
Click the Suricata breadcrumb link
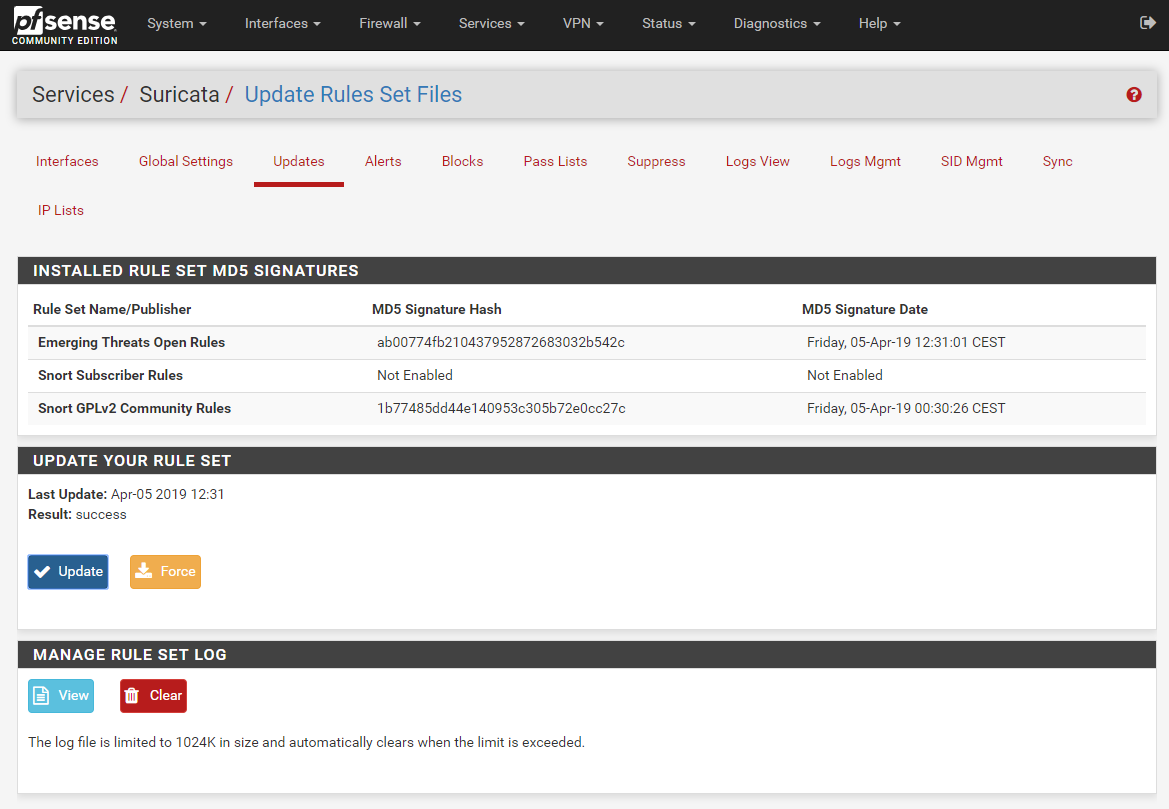[179, 95]
